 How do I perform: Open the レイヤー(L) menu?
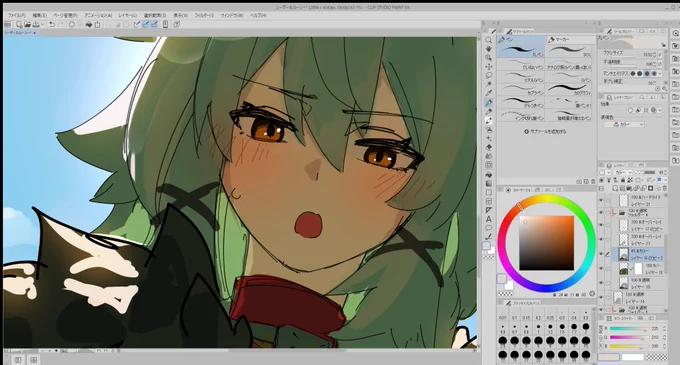pyautogui.click(x=128, y=15)
